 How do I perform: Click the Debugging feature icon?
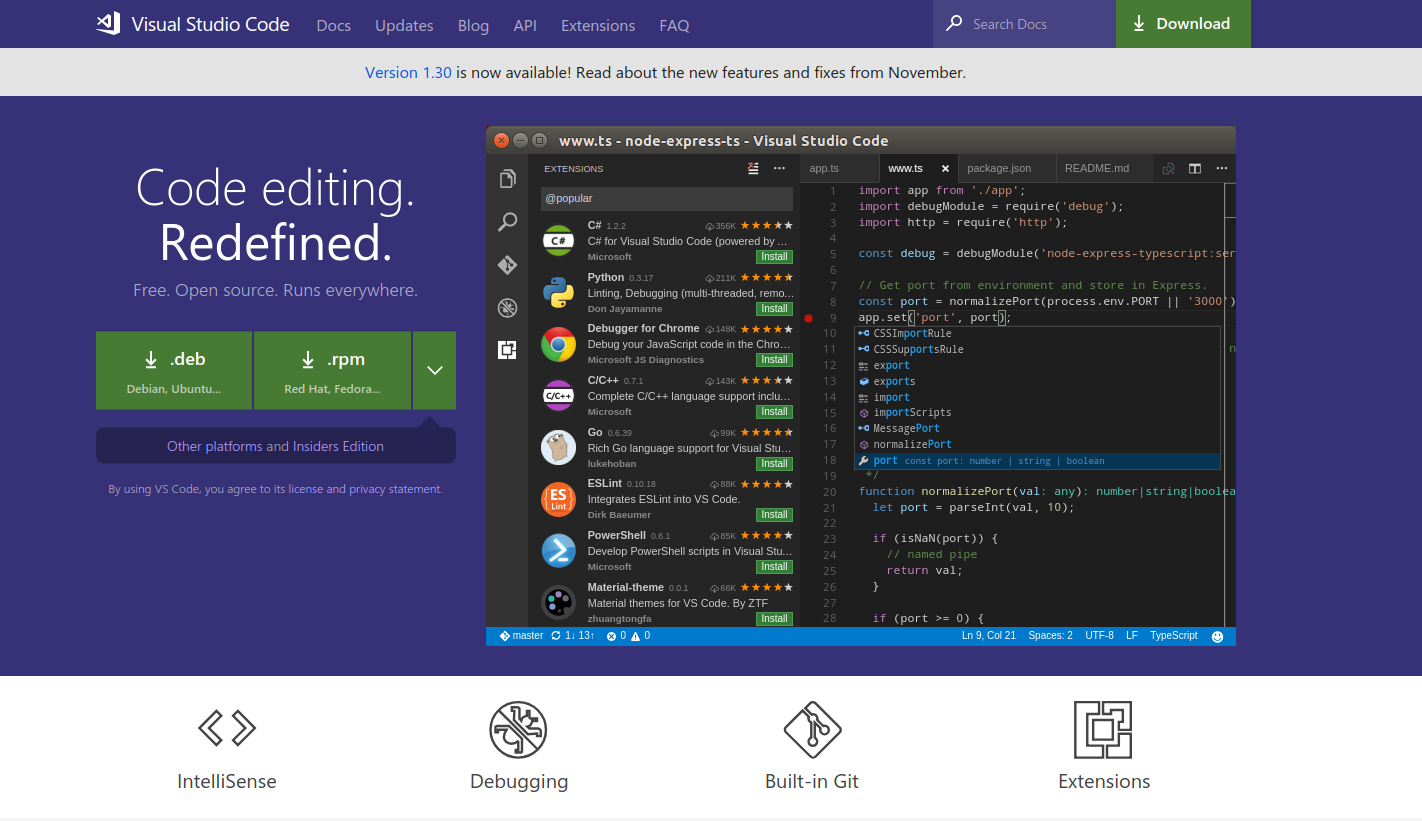click(518, 729)
